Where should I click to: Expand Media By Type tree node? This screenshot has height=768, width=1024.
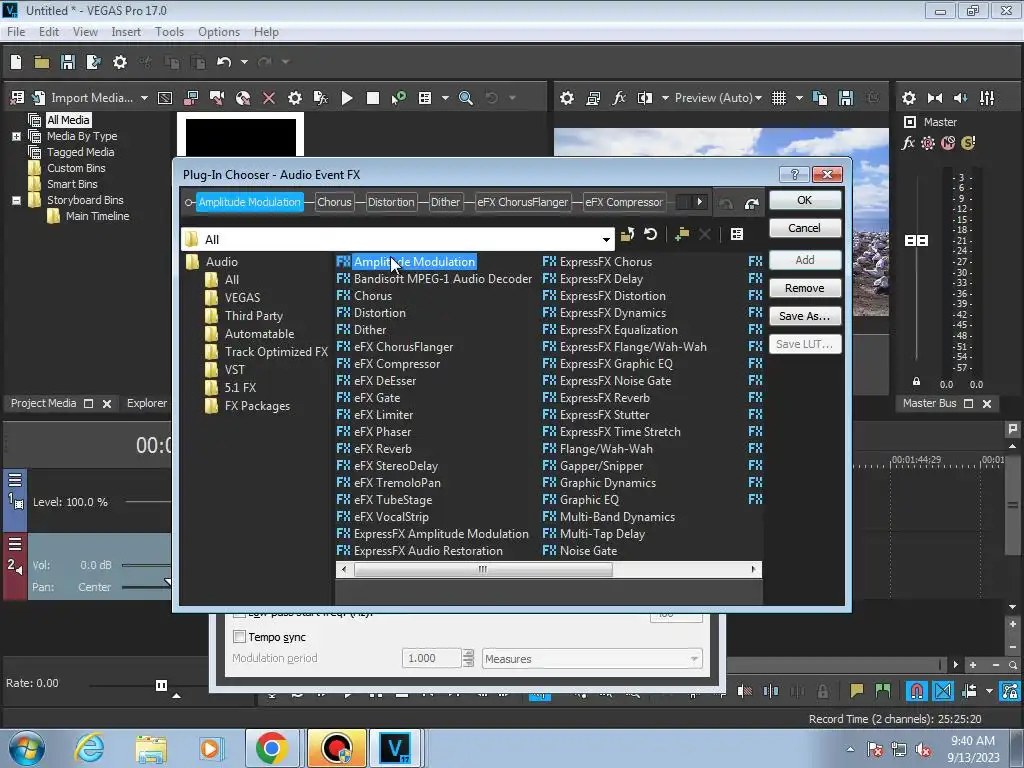16,136
